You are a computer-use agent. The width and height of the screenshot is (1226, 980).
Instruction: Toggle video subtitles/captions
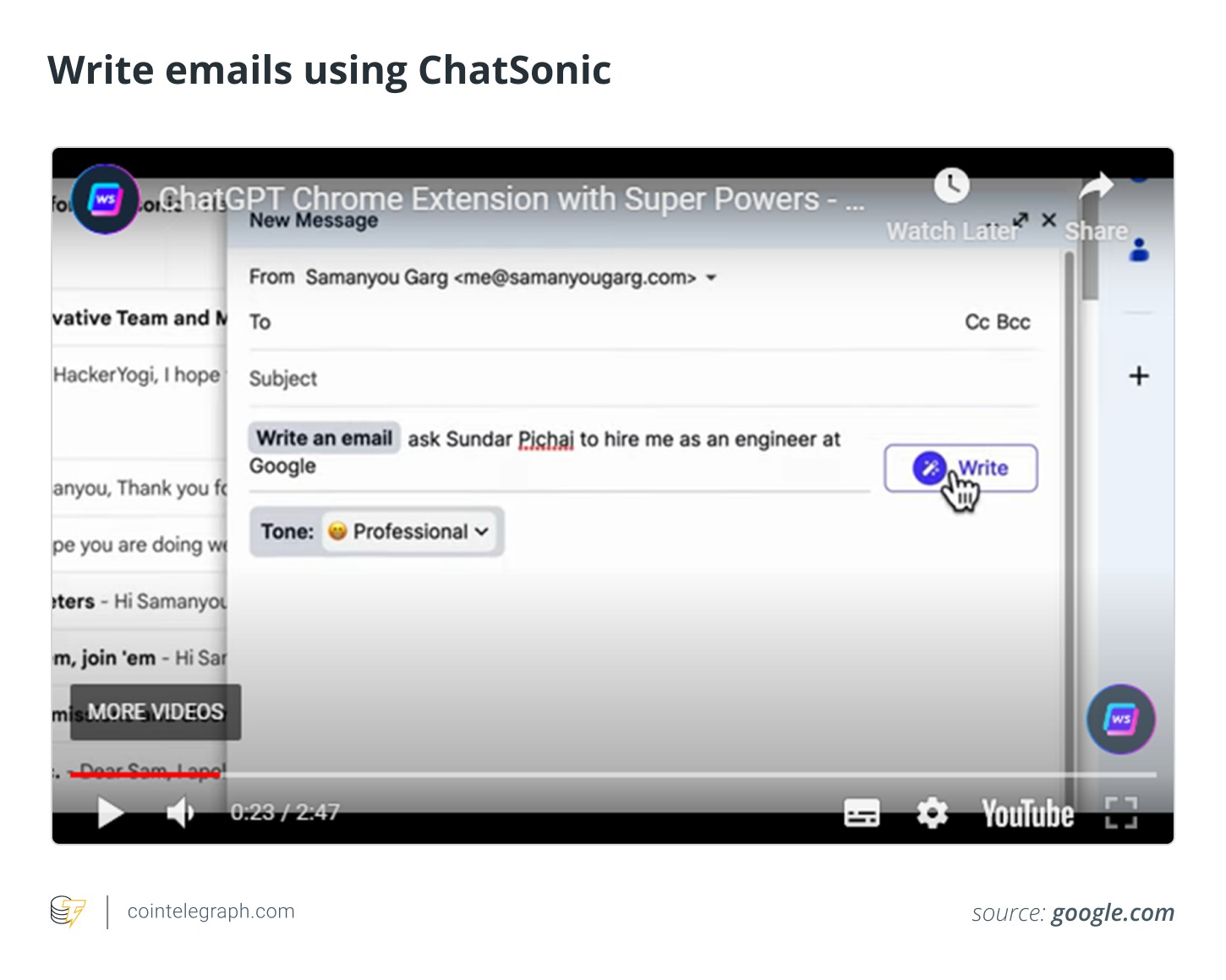[862, 813]
